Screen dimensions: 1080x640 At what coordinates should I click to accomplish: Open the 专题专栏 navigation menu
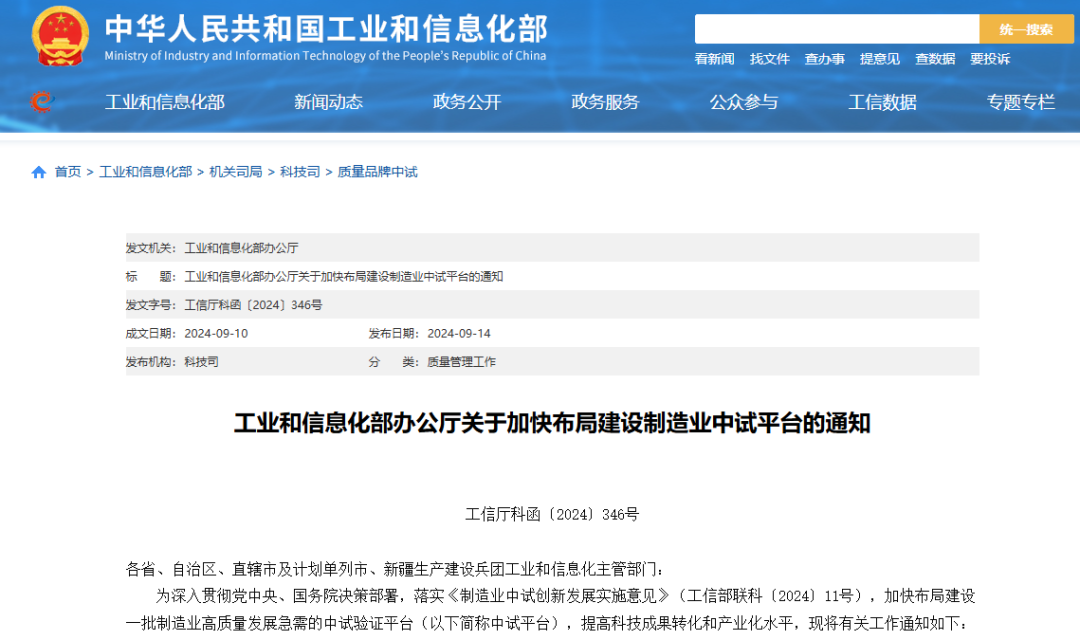coord(1020,102)
